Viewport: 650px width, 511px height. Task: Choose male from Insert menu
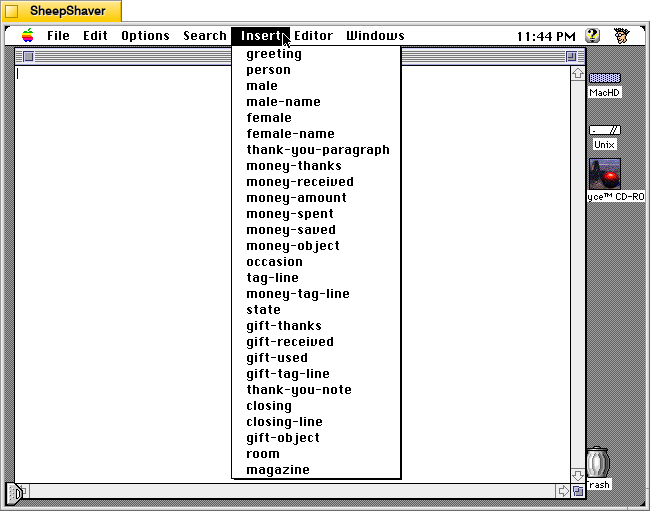[x=316, y=86]
